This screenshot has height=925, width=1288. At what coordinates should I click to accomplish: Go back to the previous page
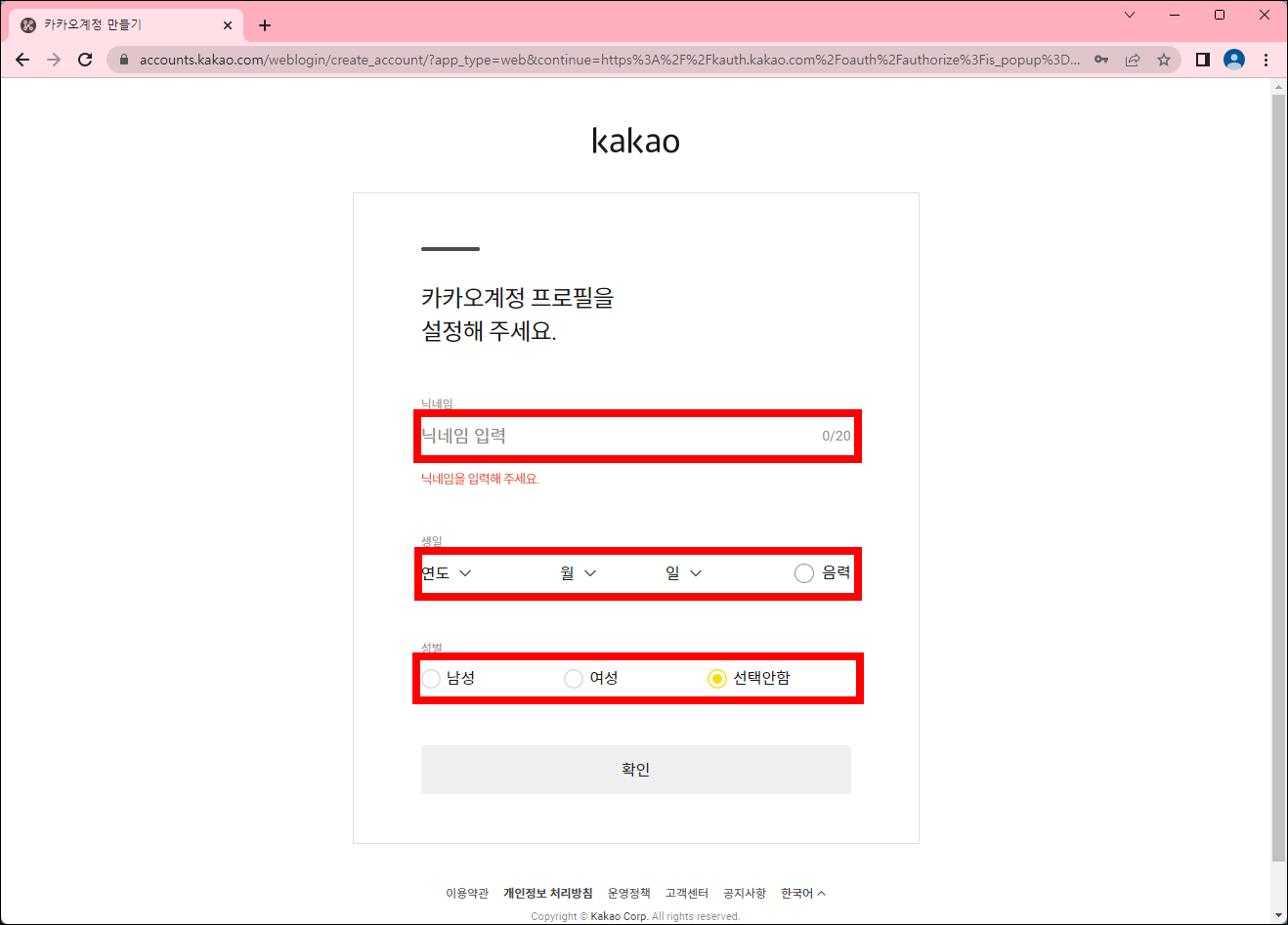coord(22,60)
